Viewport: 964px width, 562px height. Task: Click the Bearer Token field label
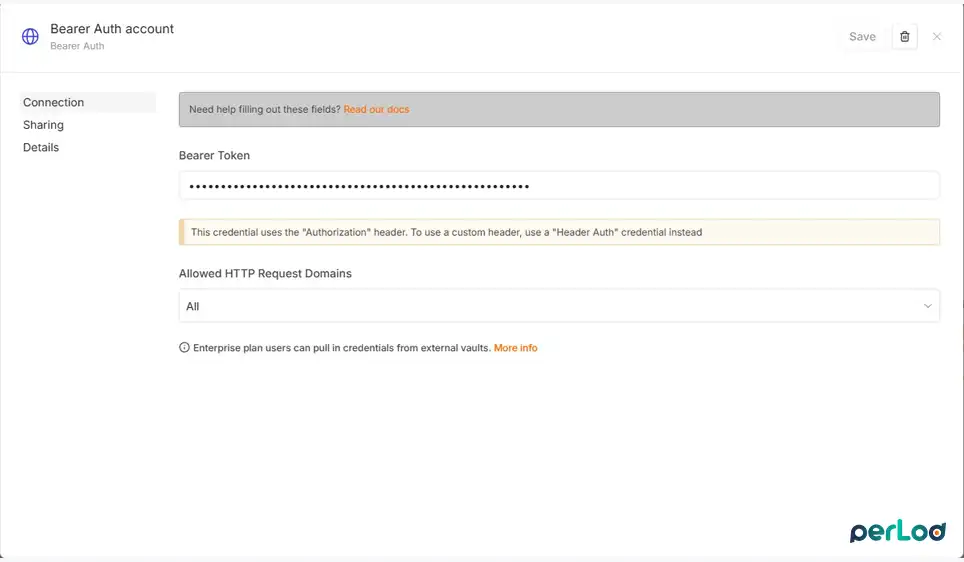[x=215, y=156]
